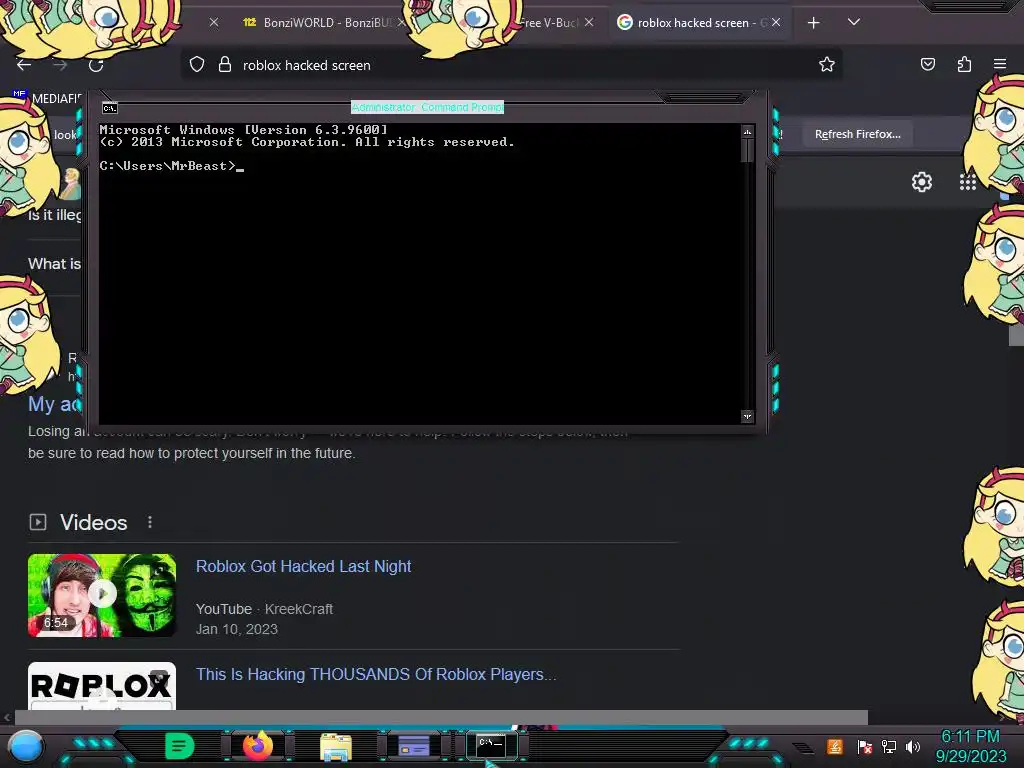Play the KreekCraft video thumbnail
Screen dimensions: 1024x768
tap(102, 595)
